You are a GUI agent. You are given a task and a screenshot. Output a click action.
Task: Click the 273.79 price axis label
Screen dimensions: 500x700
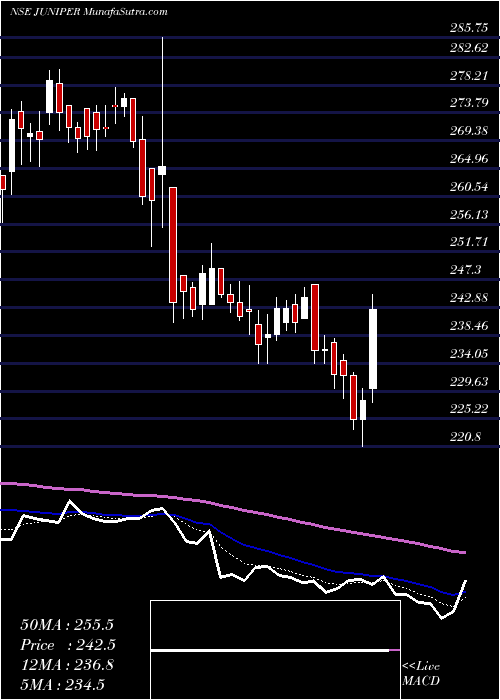468,104
